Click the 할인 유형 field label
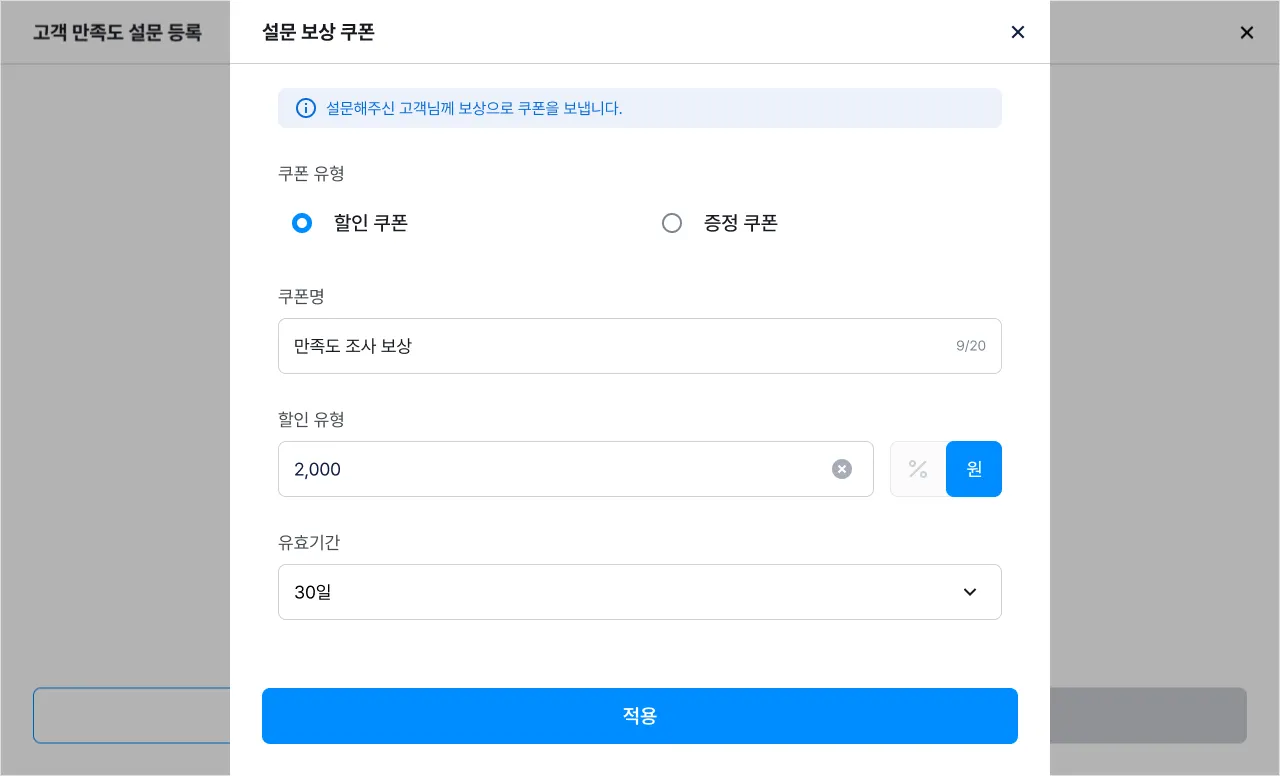 point(311,419)
